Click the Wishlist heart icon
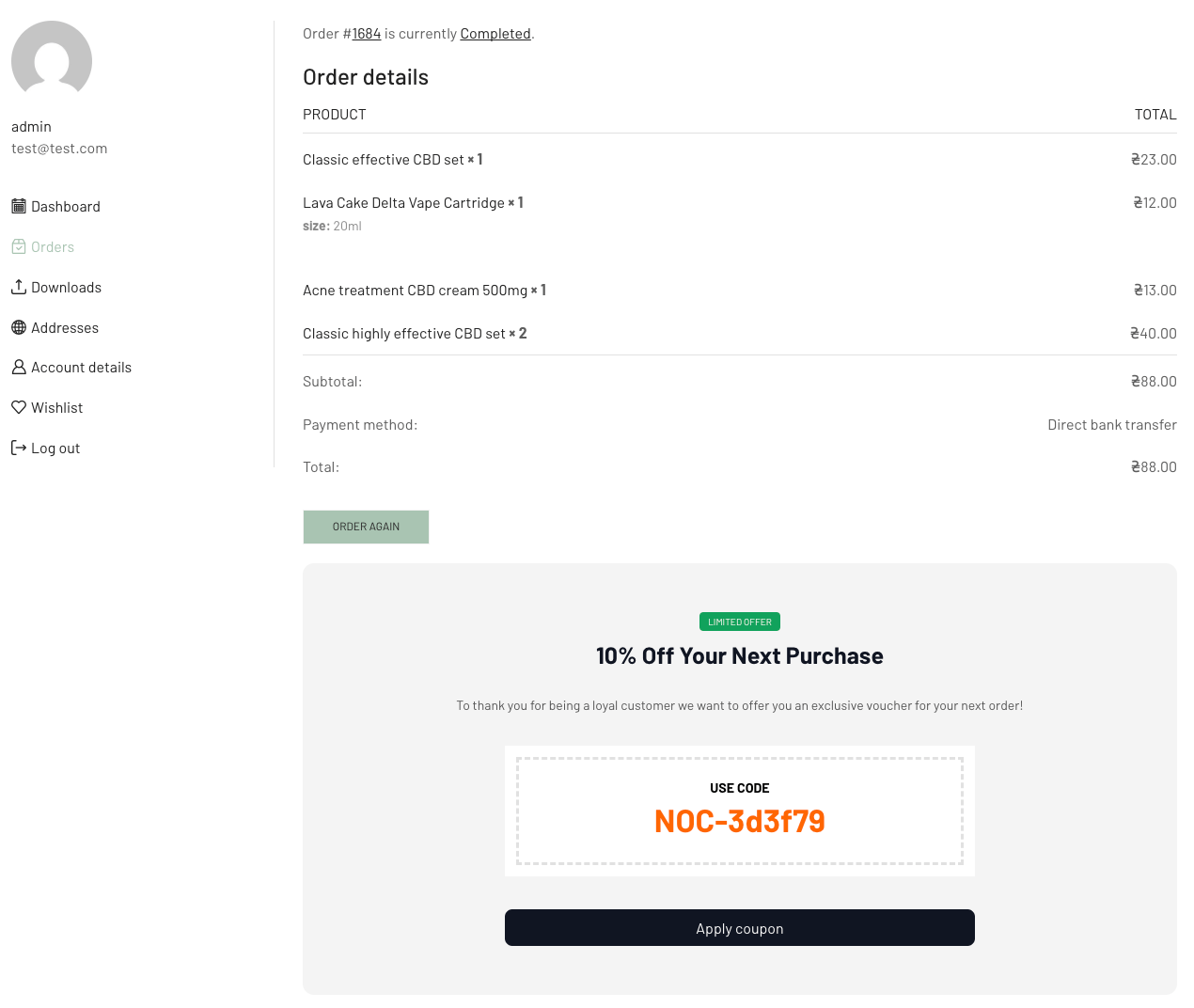 (19, 407)
